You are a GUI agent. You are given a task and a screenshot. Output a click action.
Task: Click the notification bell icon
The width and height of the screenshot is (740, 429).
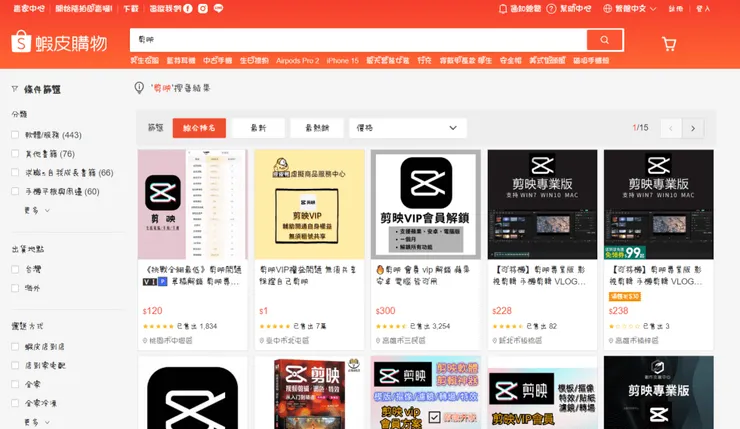(503, 8)
